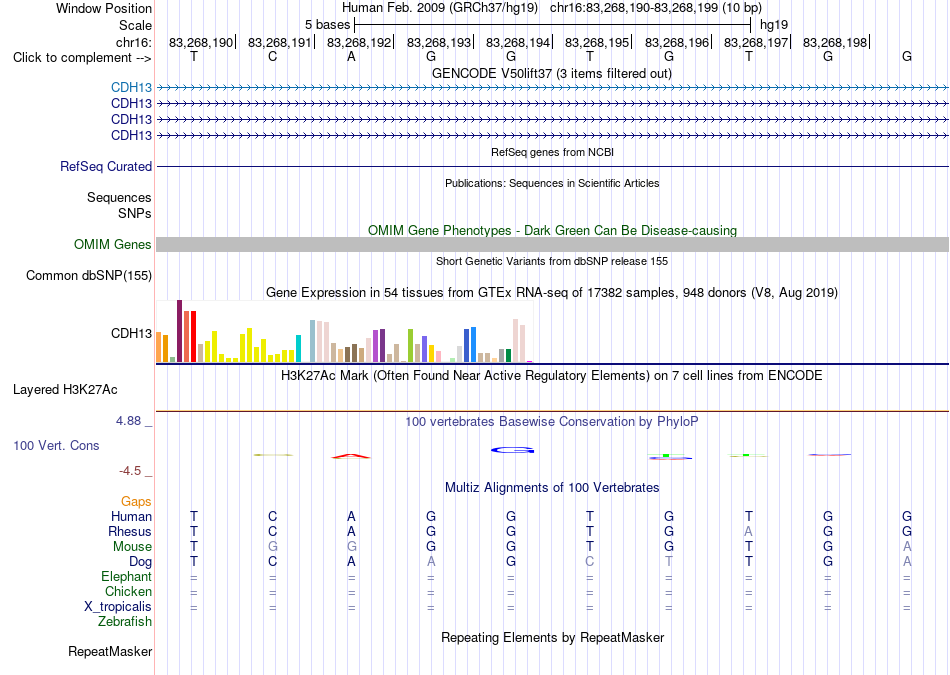Image resolution: width=950 pixels, height=675 pixels.
Task: Click the gray T in the Dog row
Action: tap(669, 562)
